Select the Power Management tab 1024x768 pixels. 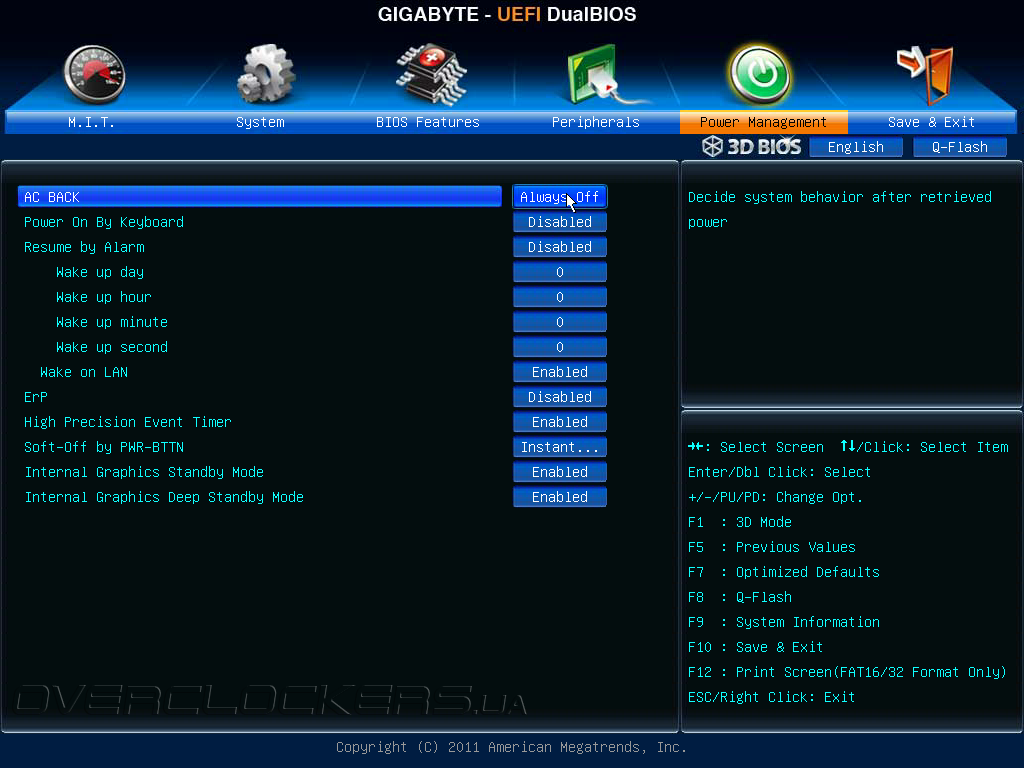click(763, 122)
